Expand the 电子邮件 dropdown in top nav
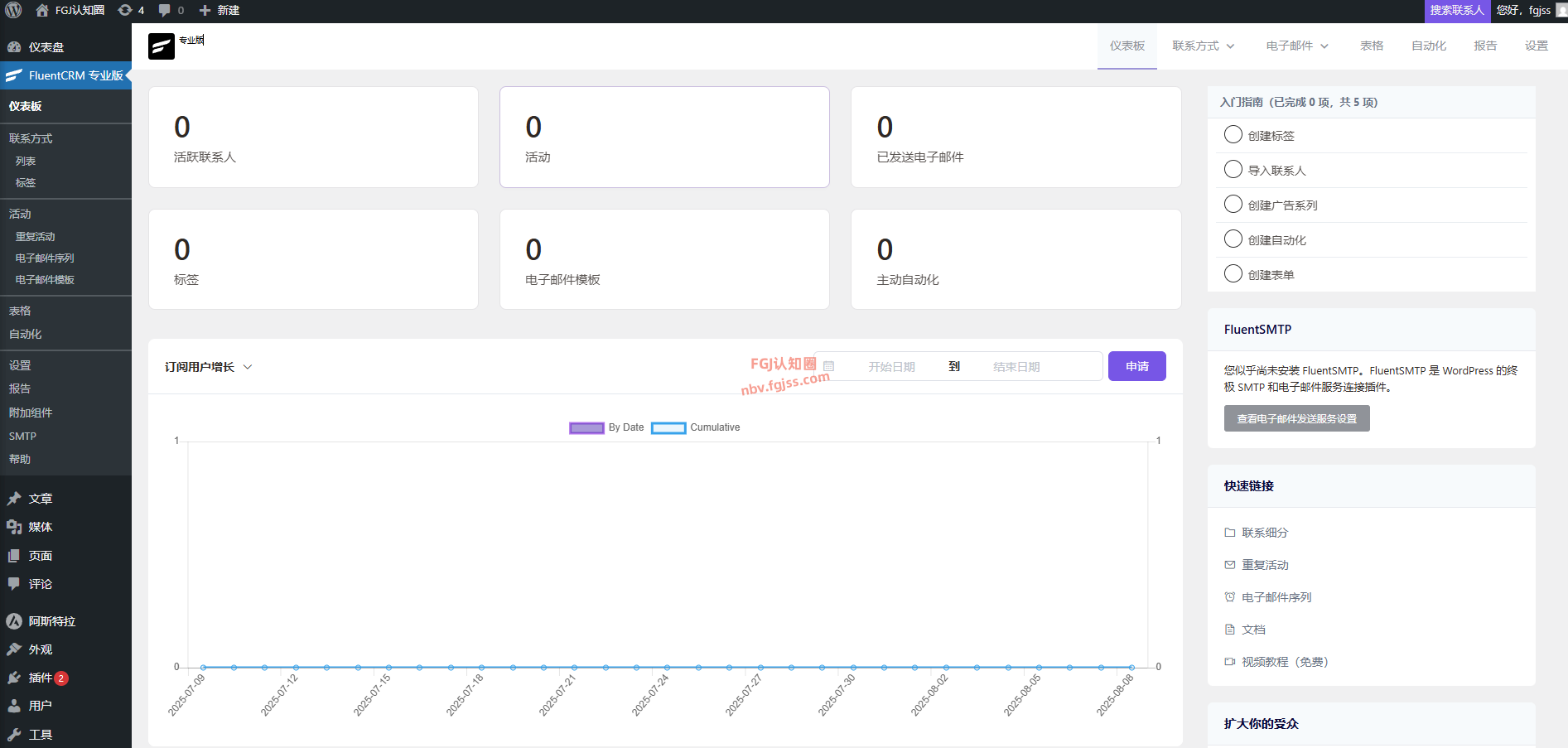This screenshot has height=748, width=1568. (1297, 46)
